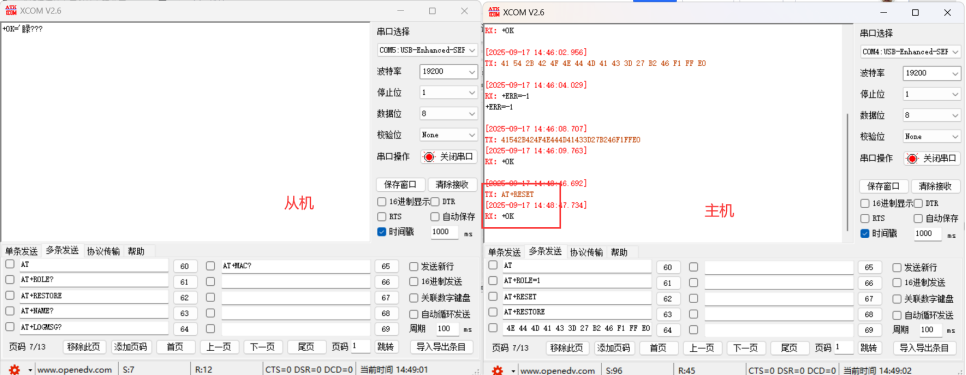Viewport: 966px width, 375px height.
Task: Go to 尾页 in COM5 window
Action: [x=306, y=347]
